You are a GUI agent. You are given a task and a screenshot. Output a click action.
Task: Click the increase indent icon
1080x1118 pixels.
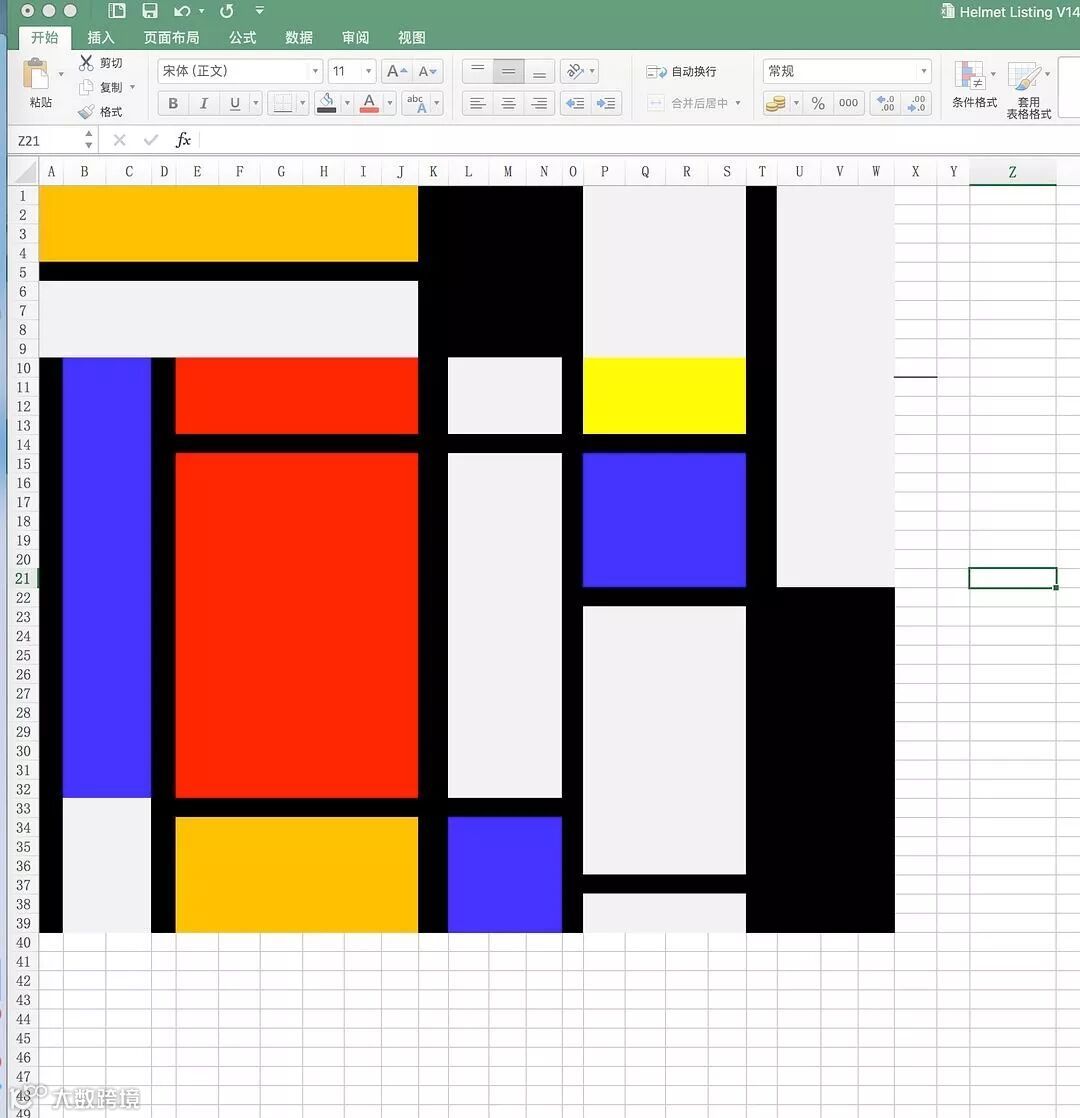(606, 103)
